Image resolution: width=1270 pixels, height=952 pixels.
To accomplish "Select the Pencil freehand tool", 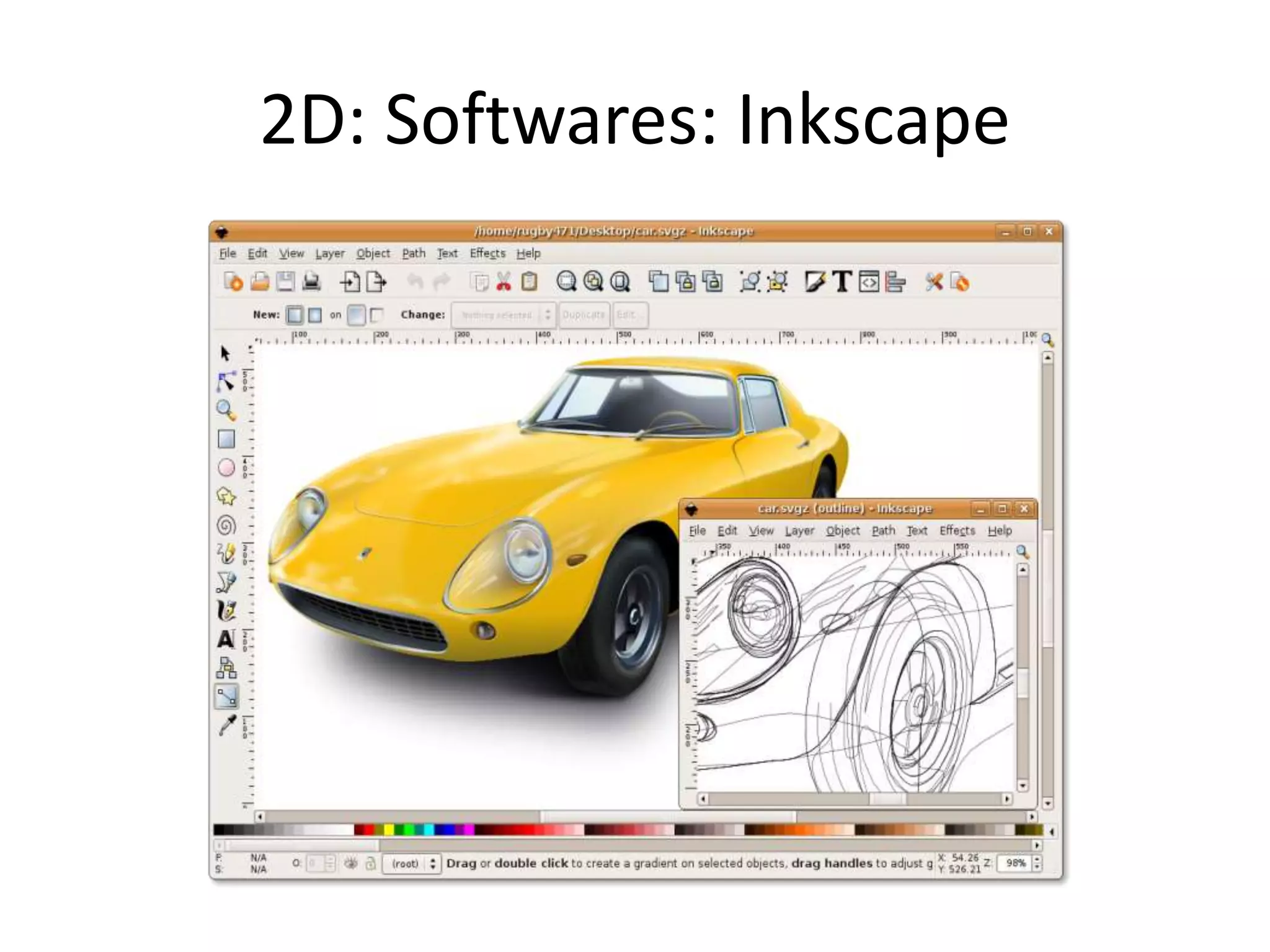I will pos(226,553).
